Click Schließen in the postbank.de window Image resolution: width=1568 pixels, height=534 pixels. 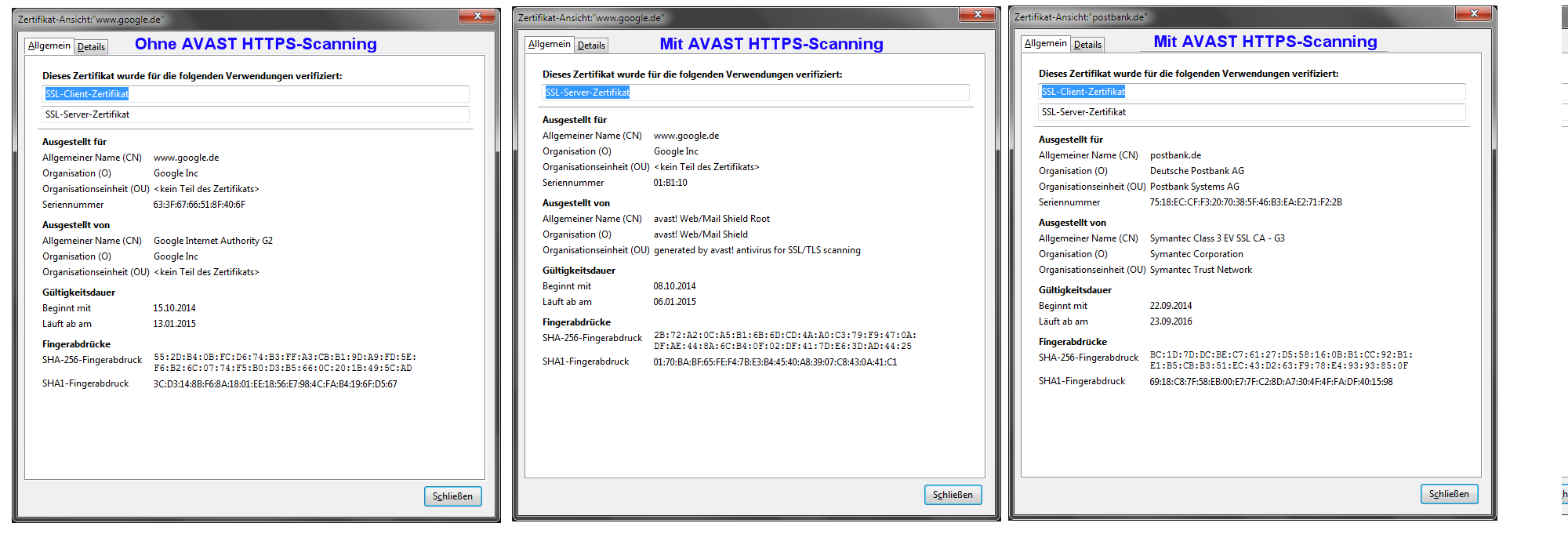[x=1450, y=494]
